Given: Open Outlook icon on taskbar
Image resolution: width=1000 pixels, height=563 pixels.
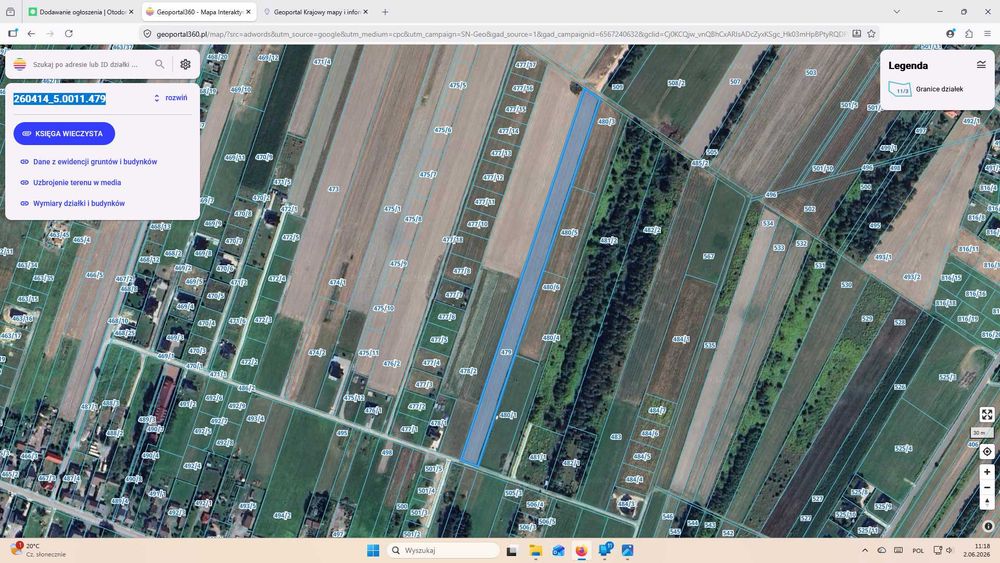Looking at the screenshot, I should (x=558, y=550).
